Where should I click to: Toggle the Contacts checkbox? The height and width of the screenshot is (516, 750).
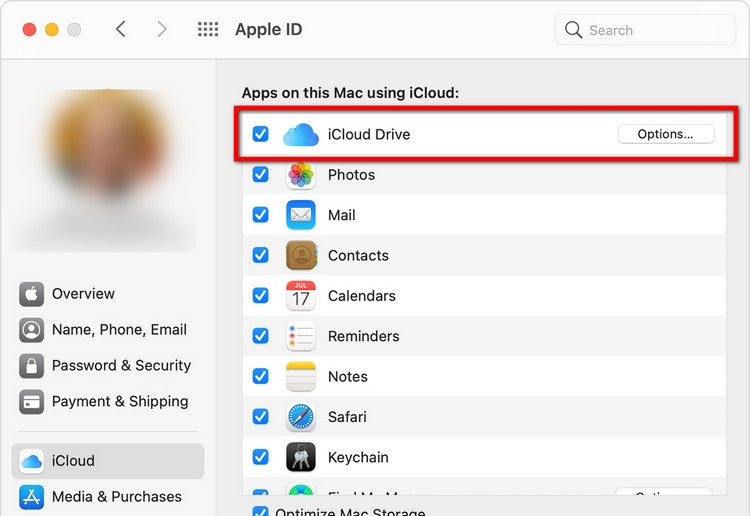tap(260, 255)
